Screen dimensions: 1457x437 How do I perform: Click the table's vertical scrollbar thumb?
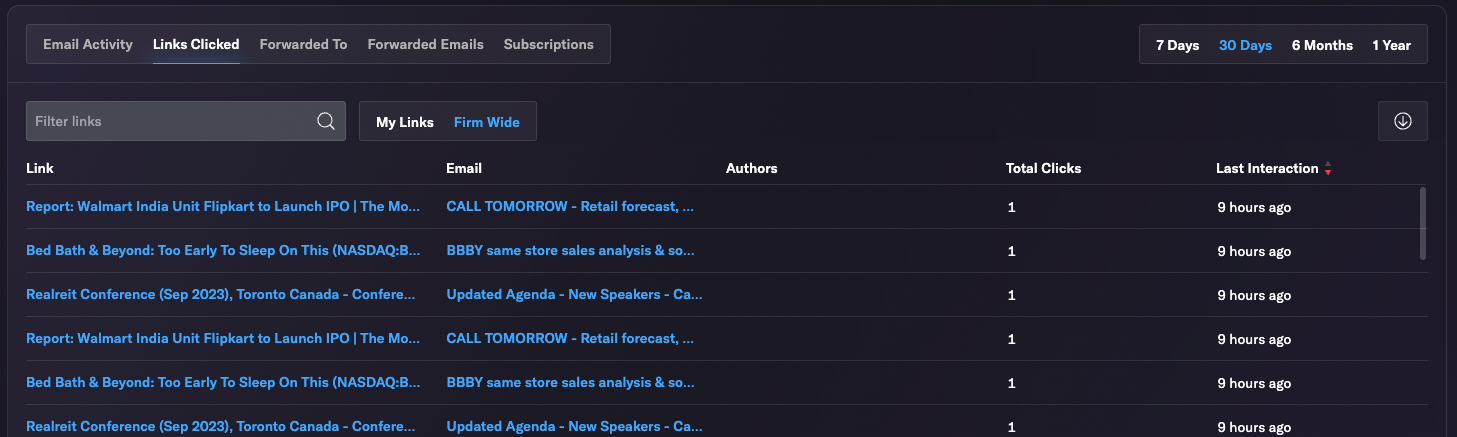pyautogui.click(x=1422, y=223)
